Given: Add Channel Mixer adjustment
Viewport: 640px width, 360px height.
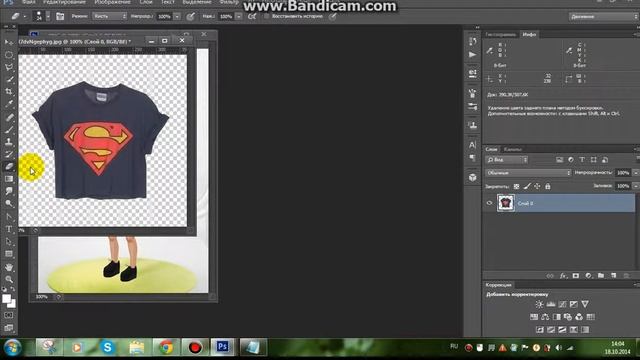Looking at the screenshot, I should coord(579,317).
